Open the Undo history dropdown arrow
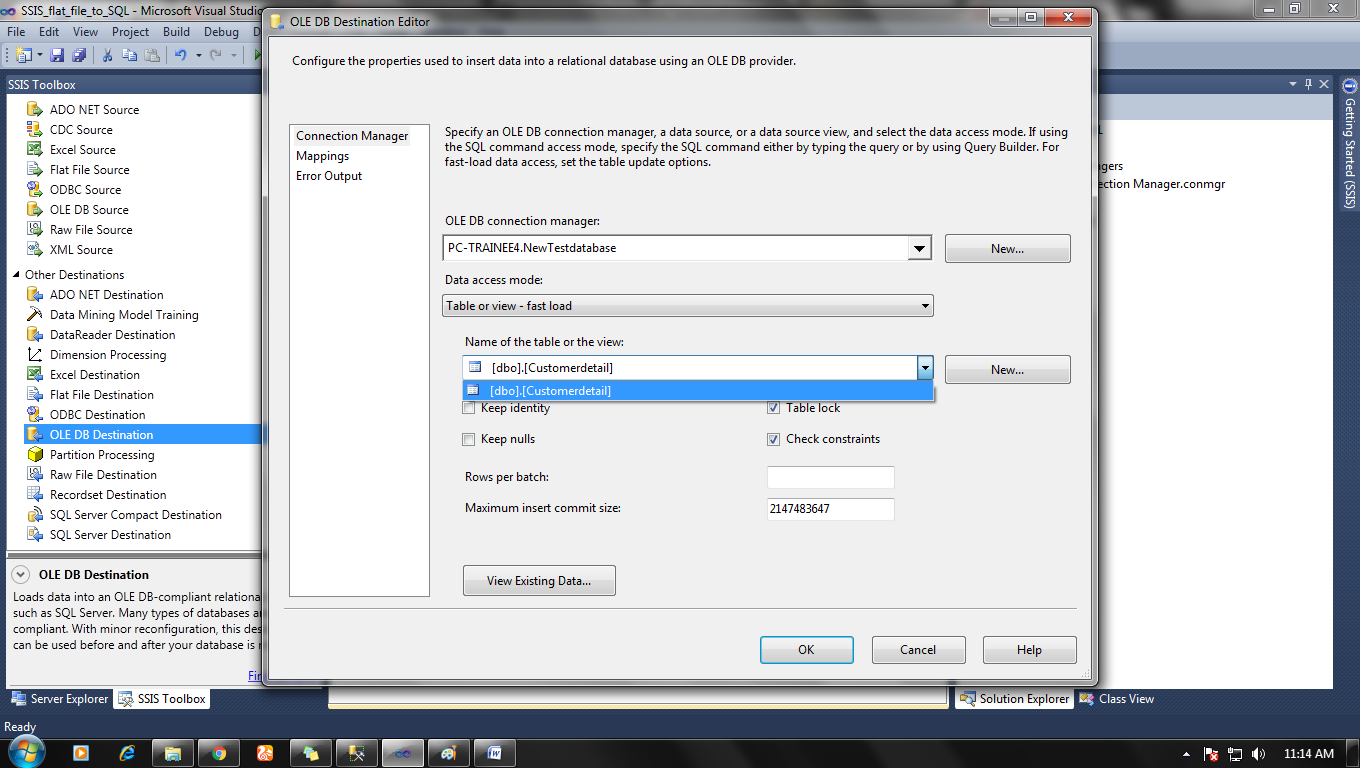The width and height of the screenshot is (1360, 768). 198,55
